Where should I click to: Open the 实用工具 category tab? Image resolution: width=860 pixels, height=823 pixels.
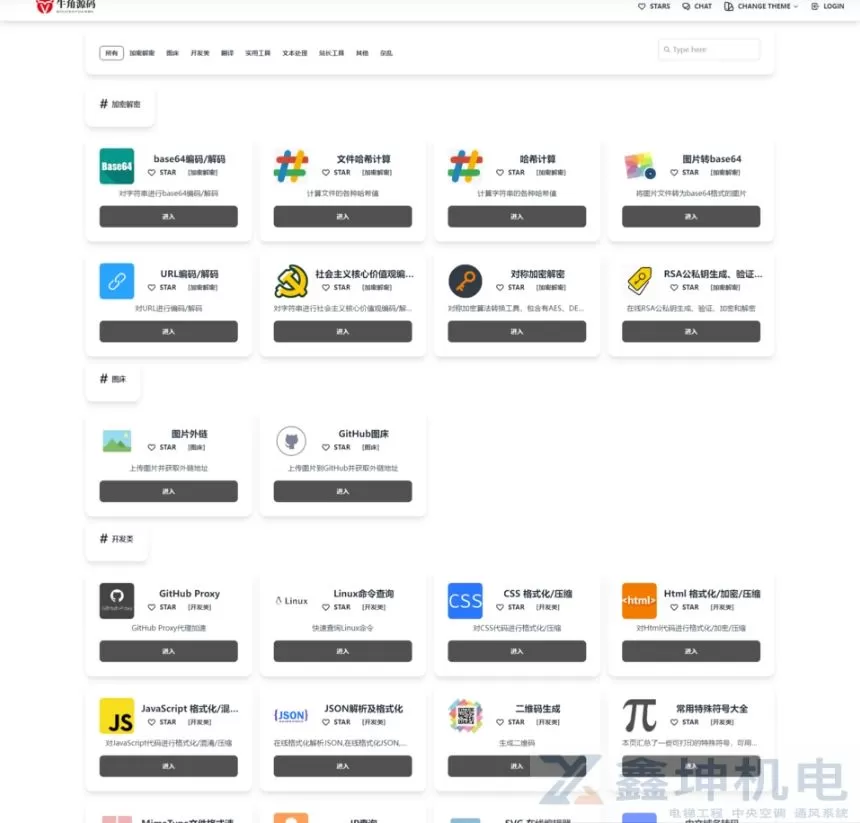click(x=258, y=53)
